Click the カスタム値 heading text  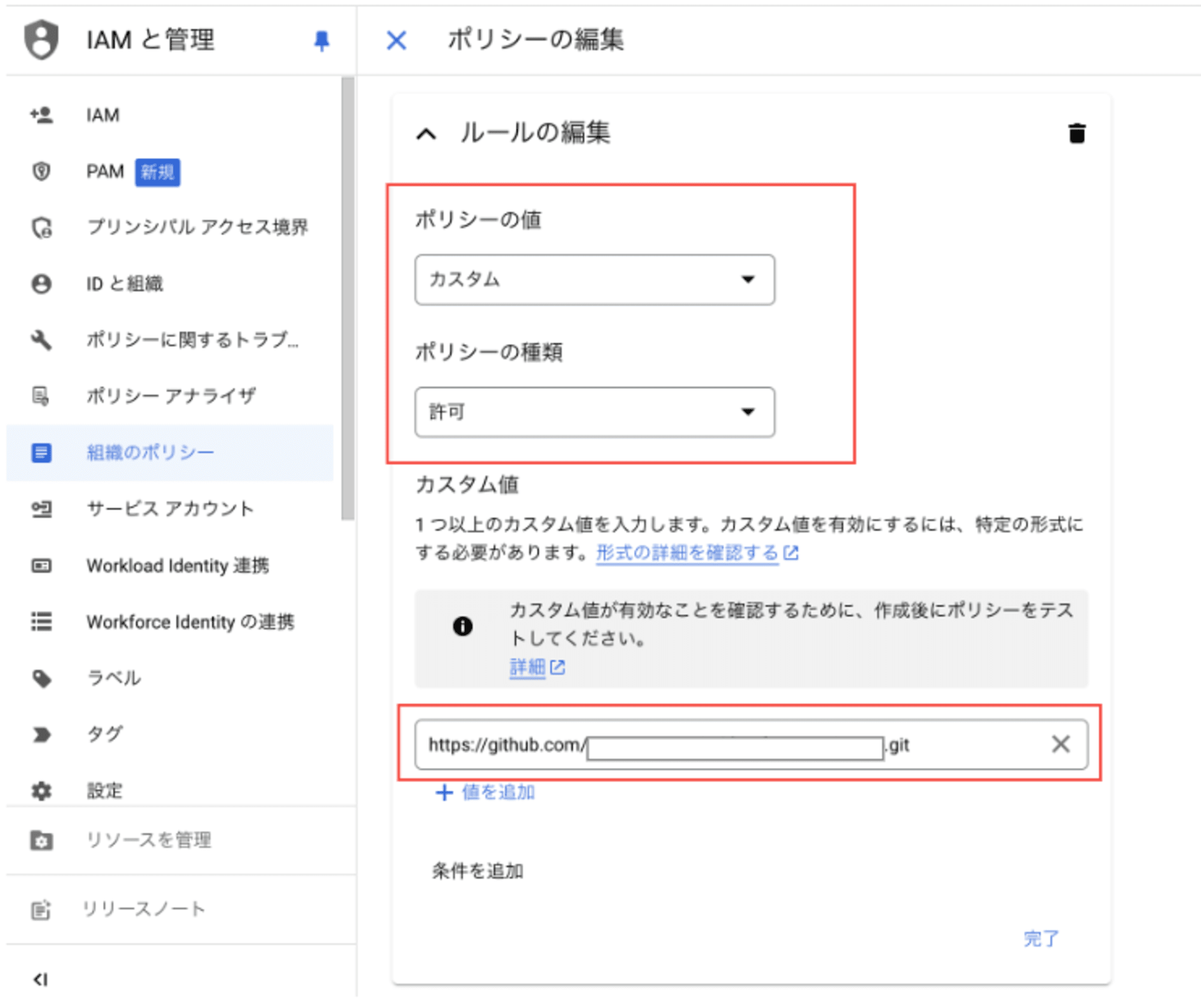(x=467, y=484)
